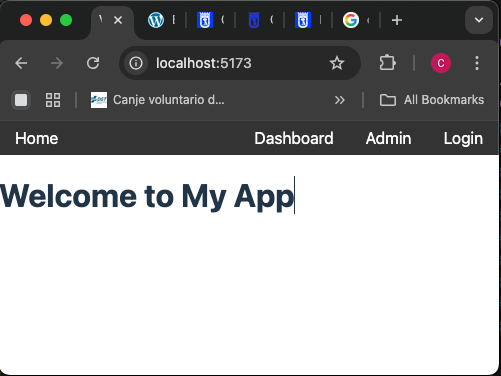The image size is (501, 376).
Task: Open site information icon in address bar
Action: pos(136,63)
